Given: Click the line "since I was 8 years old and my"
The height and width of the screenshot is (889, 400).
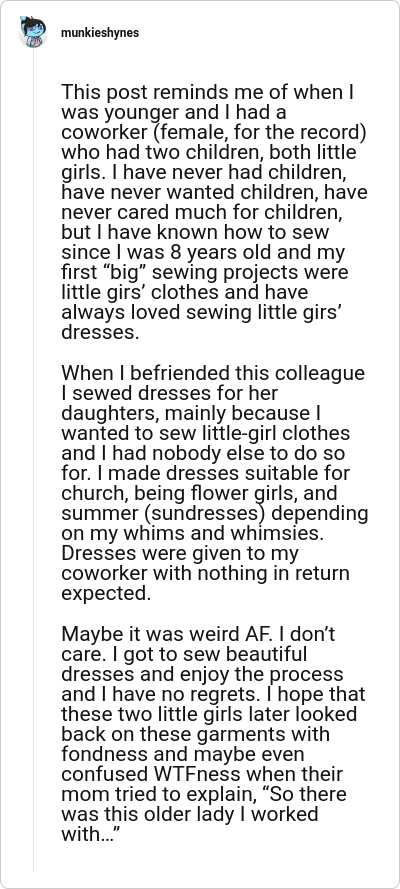Looking at the screenshot, I should pos(203,252).
